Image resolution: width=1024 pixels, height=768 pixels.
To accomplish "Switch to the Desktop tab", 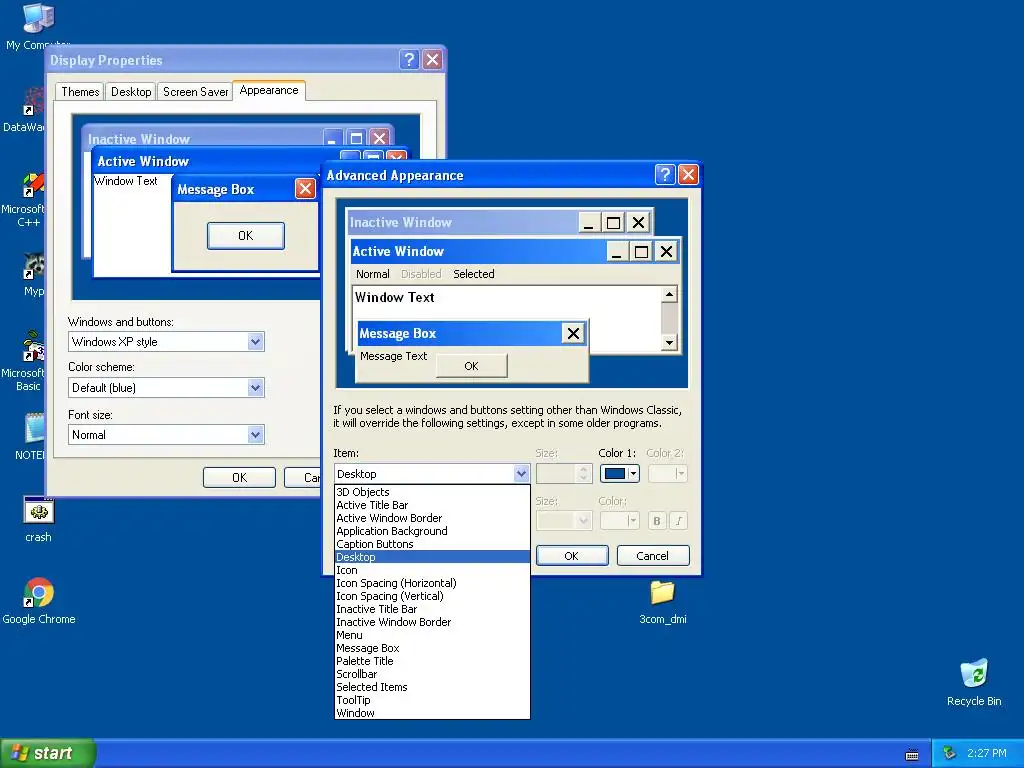I will (x=131, y=92).
